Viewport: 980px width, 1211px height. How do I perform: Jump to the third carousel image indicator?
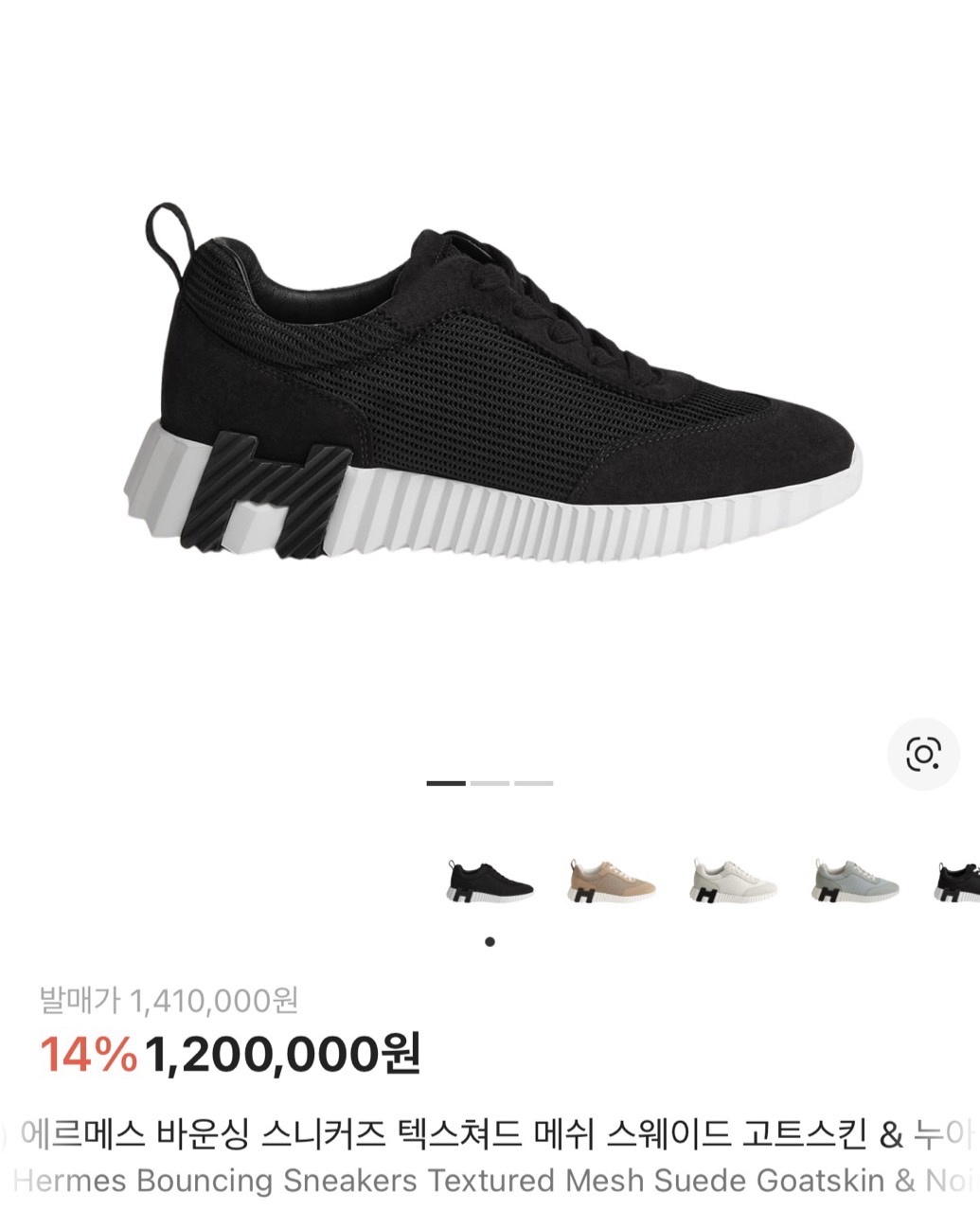(x=533, y=783)
